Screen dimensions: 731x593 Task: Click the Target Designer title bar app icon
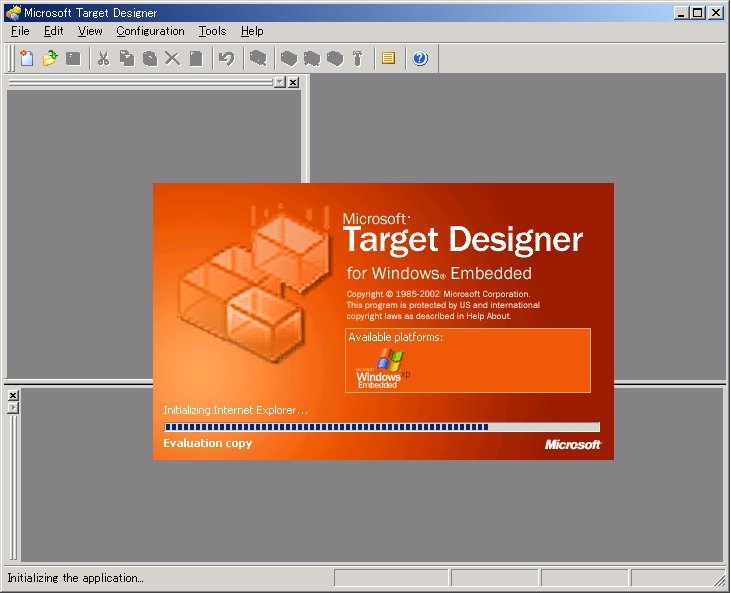(14, 13)
